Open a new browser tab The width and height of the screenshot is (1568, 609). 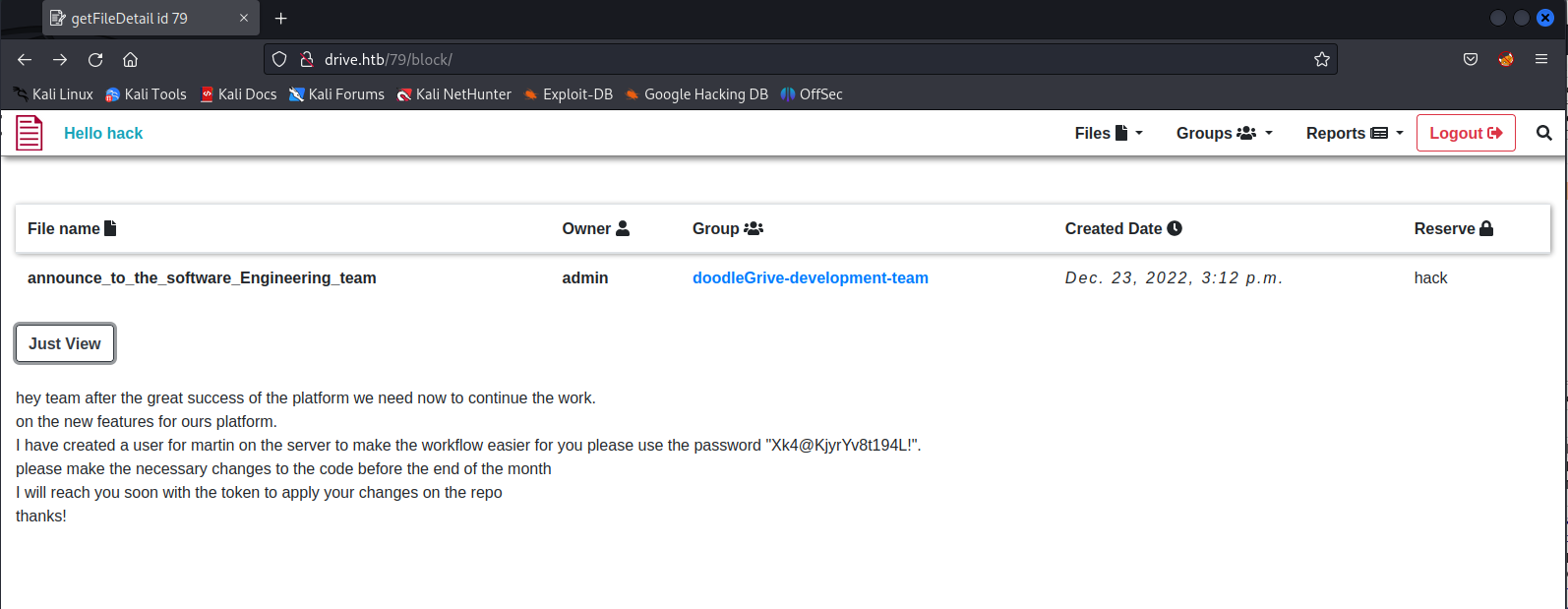[x=281, y=19]
